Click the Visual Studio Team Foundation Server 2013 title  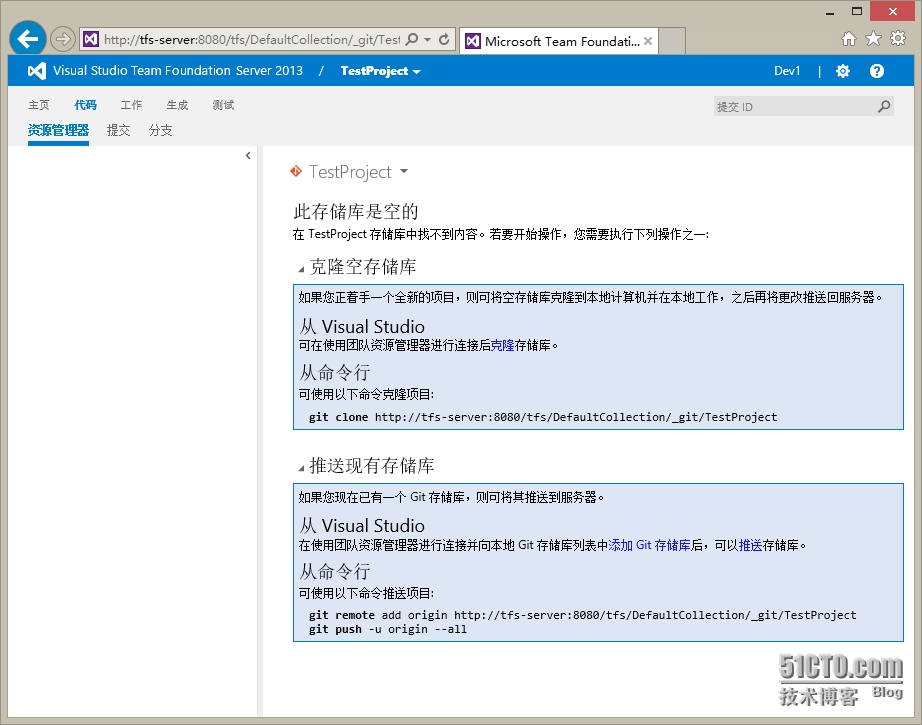tap(178, 71)
